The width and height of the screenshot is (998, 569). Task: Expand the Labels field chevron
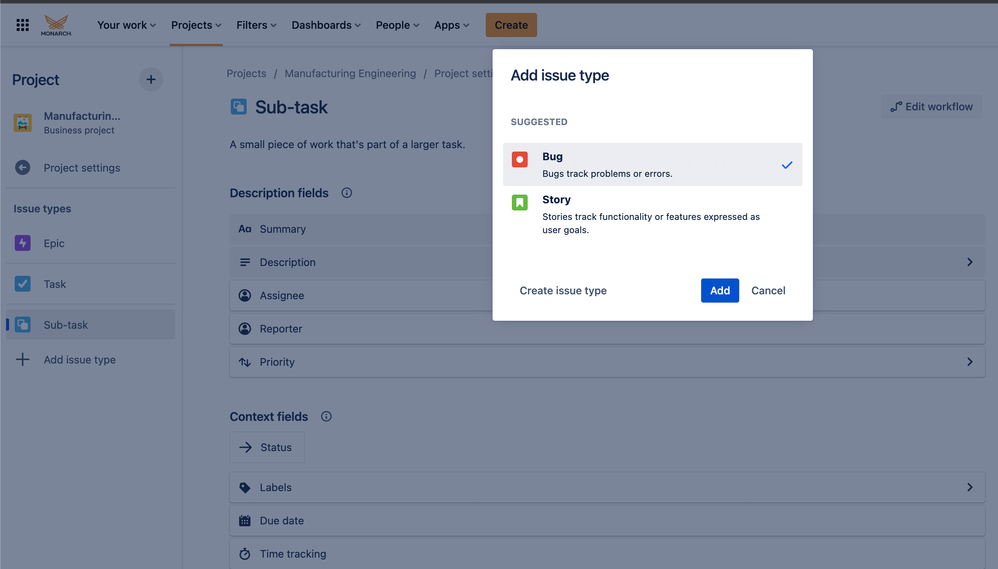point(970,488)
